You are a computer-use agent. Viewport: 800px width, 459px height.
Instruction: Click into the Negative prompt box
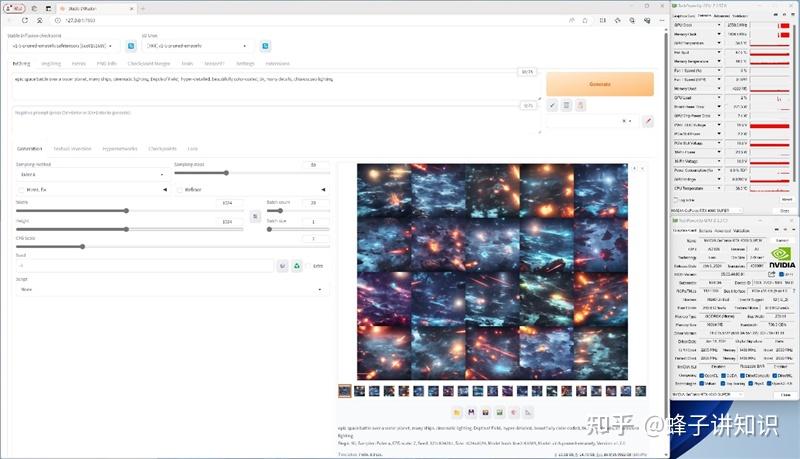(274, 120)
